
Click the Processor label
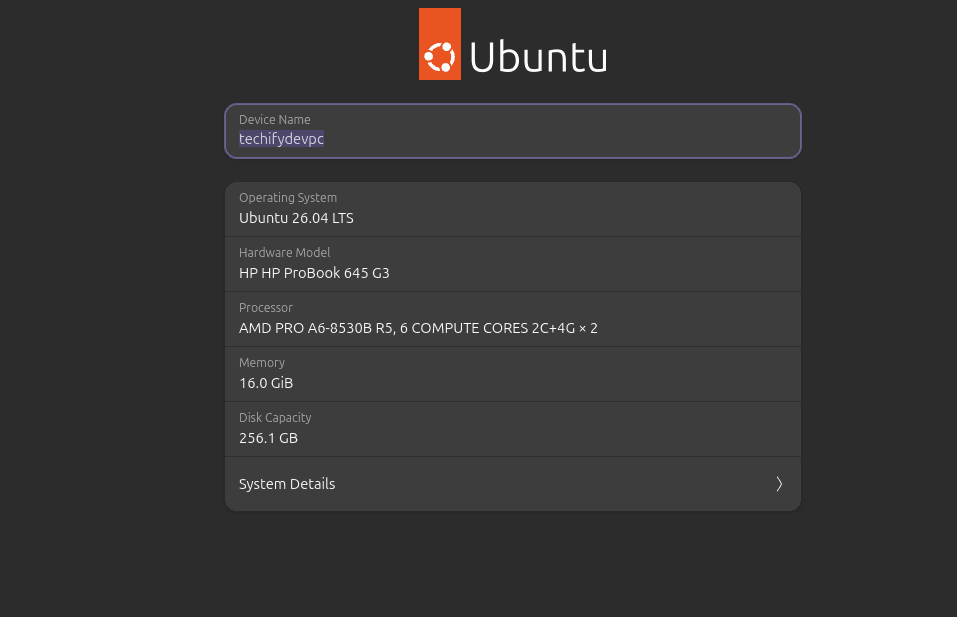tap(266, 308)
